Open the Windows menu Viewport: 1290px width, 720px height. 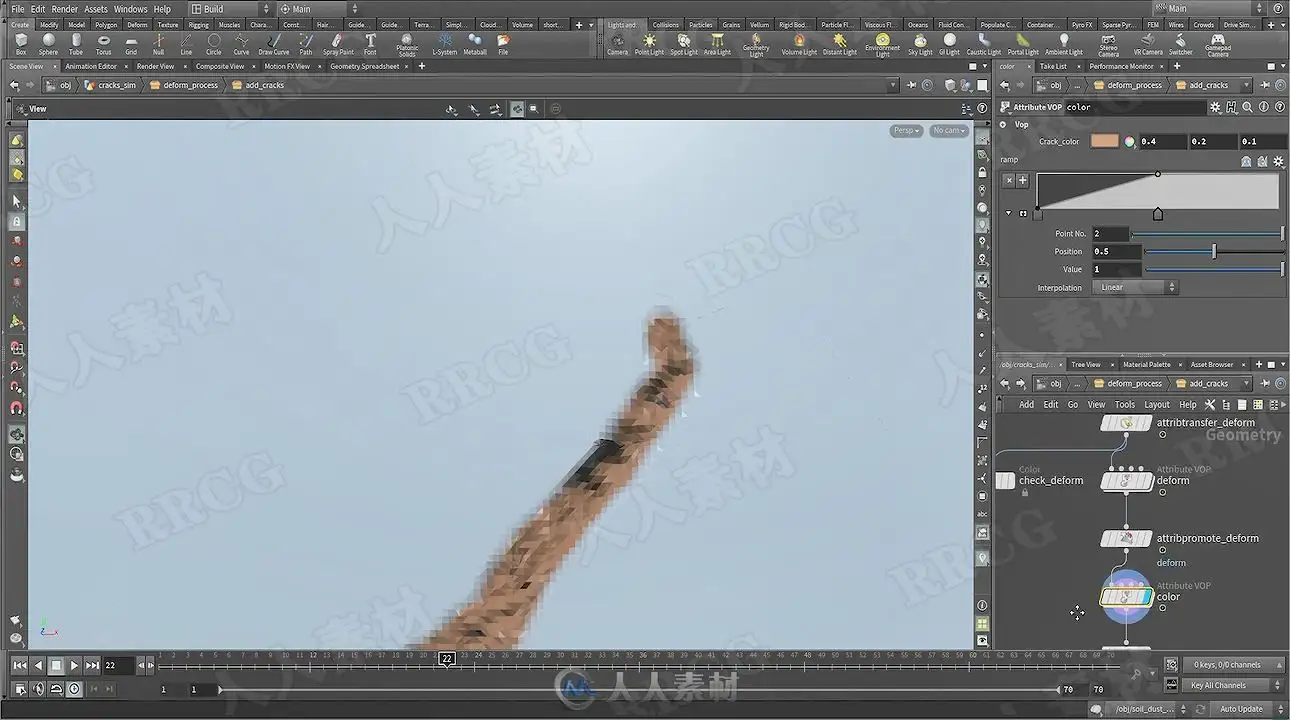[130, 9]
